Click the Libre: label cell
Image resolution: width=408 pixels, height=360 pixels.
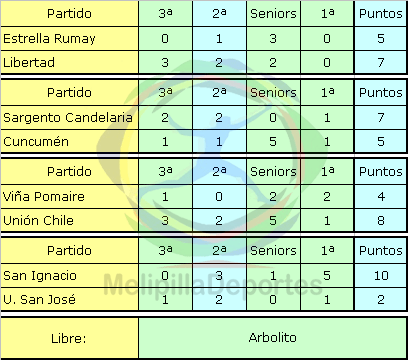pyautogui.click(x=69, y=338)
